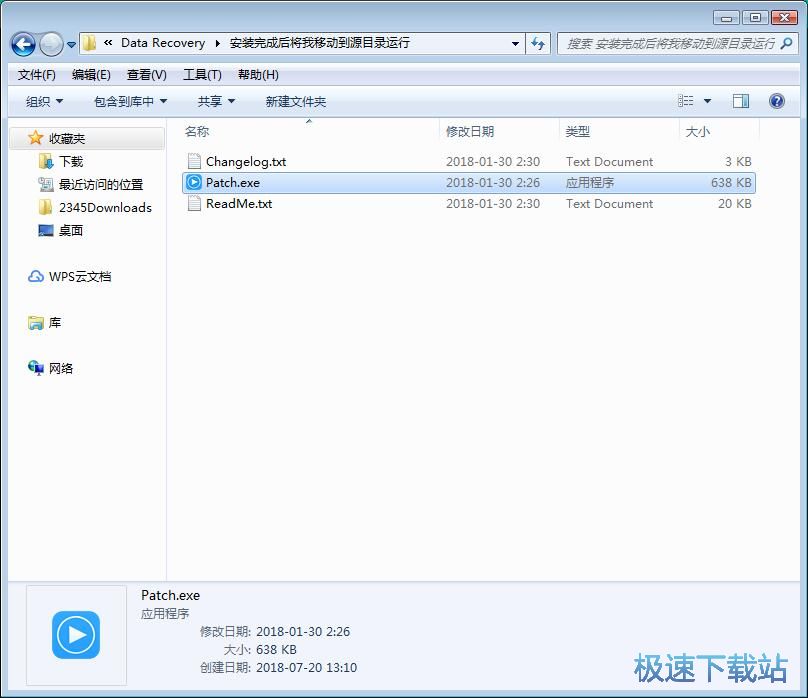Minimize the explorer window
The width and height of the screenshot is (808, 698).
(727, 18)
